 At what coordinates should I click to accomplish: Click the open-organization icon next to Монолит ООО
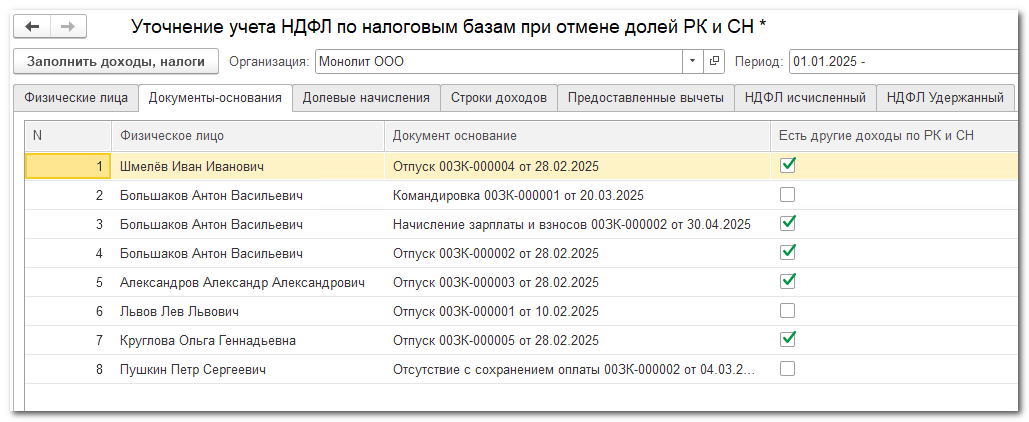(x=714, y=62)
